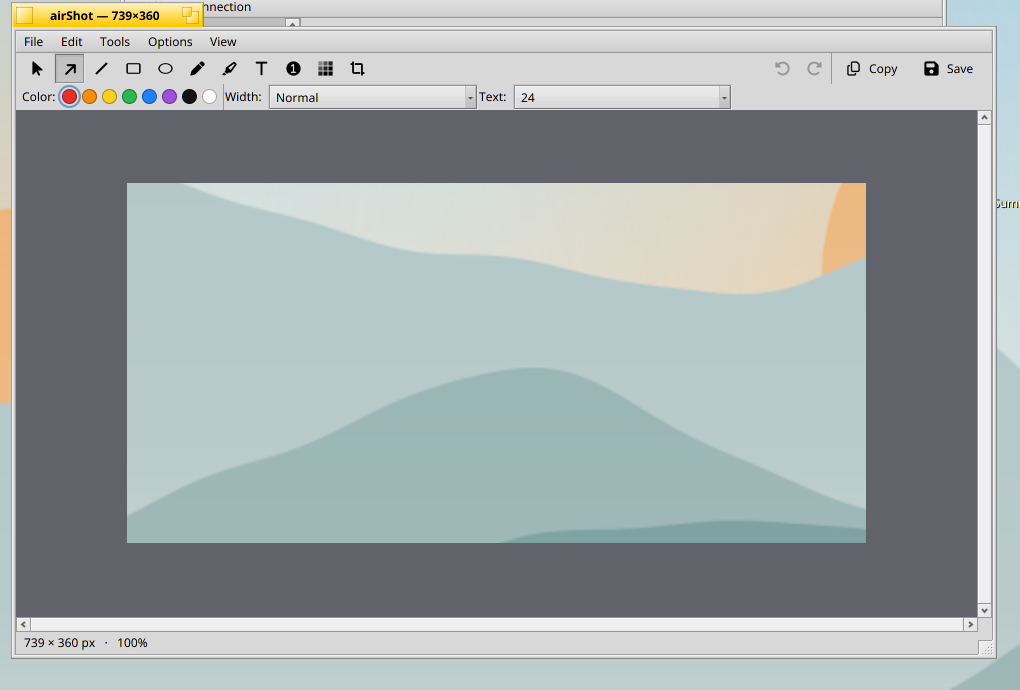This screenshot has width=1020, height=690.
Task: Redo the last undone action
Action: tap(814, 69)
